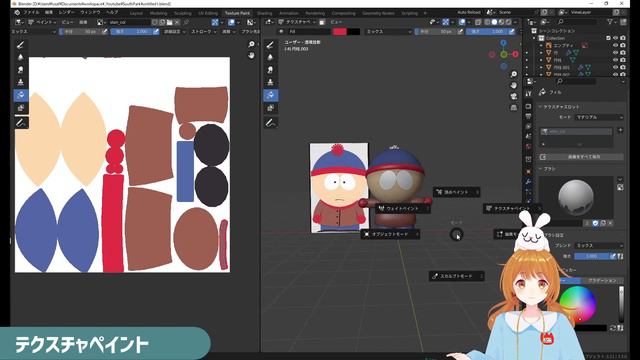Toggle camera view in 3D viewport
This screenshot has height=360, width=640.
513,96
